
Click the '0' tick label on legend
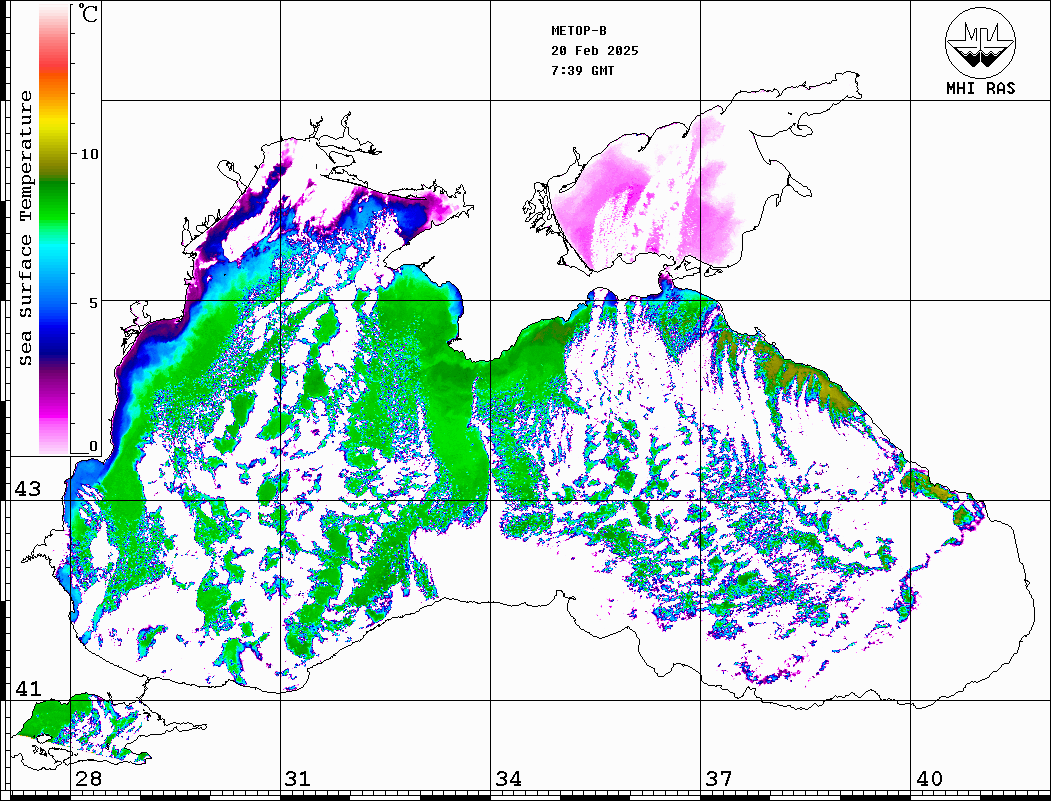tap(93, 446)
